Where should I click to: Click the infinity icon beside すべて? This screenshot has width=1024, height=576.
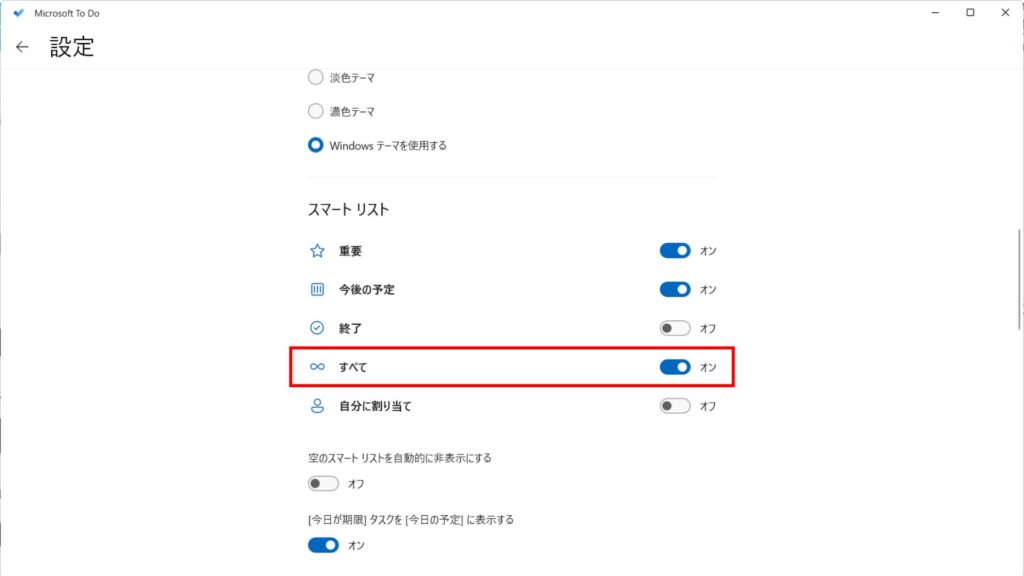317,367
